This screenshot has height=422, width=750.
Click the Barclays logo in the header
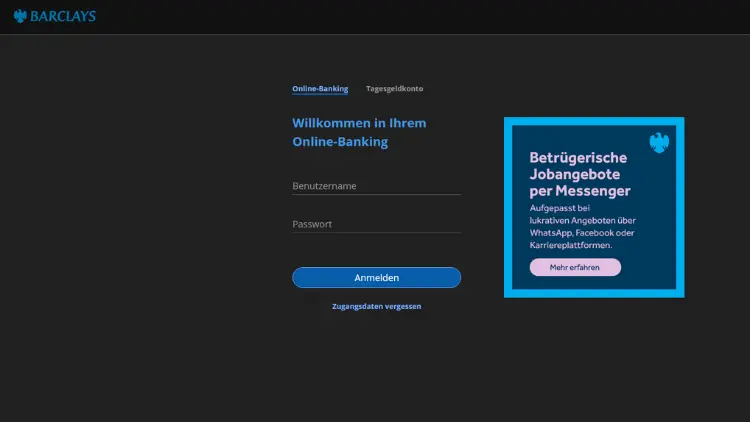(55, 16)
